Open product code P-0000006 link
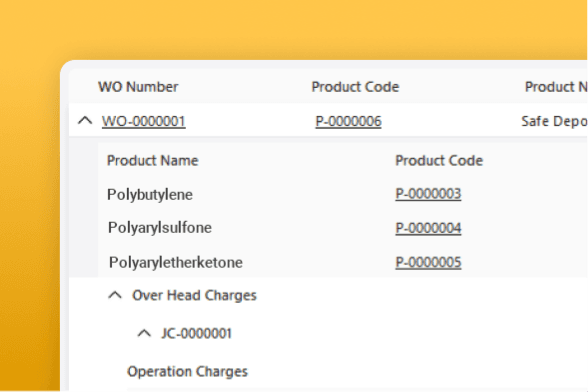 [348, 121]
